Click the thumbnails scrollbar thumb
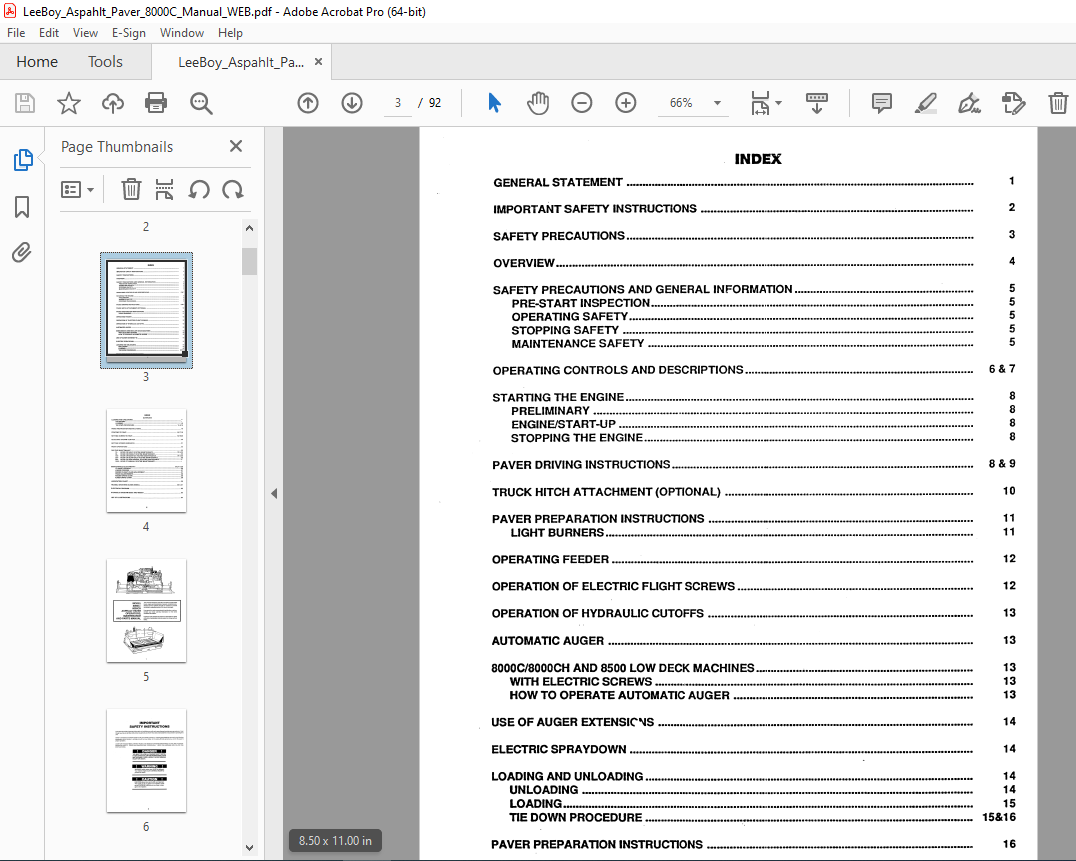This screenshot has width=1076, height=861. click(249, 261)
